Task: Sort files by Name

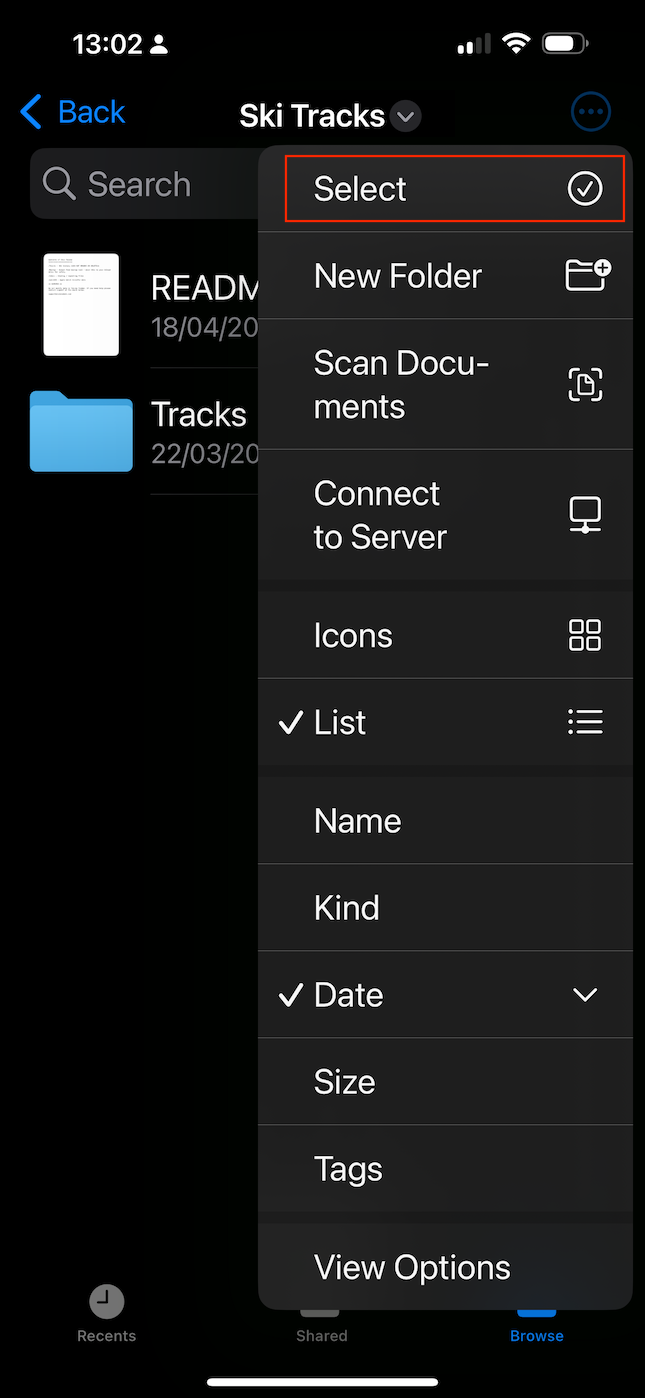Action: [357, 821]
